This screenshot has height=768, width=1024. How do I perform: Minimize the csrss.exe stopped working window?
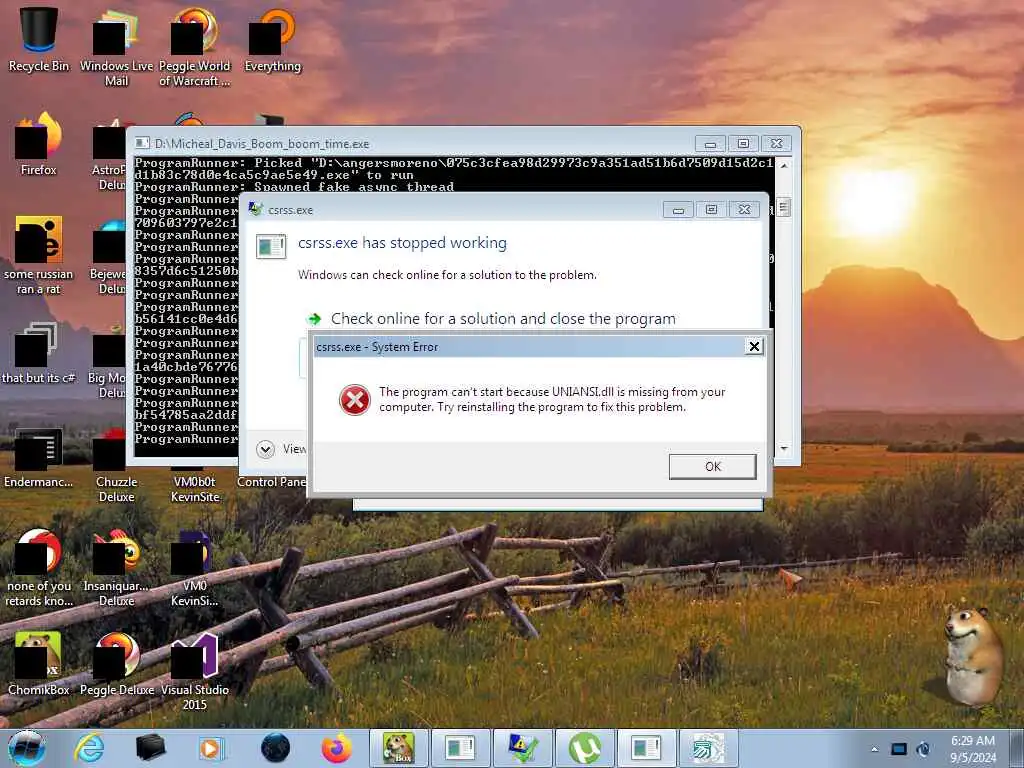pos(679,210)
